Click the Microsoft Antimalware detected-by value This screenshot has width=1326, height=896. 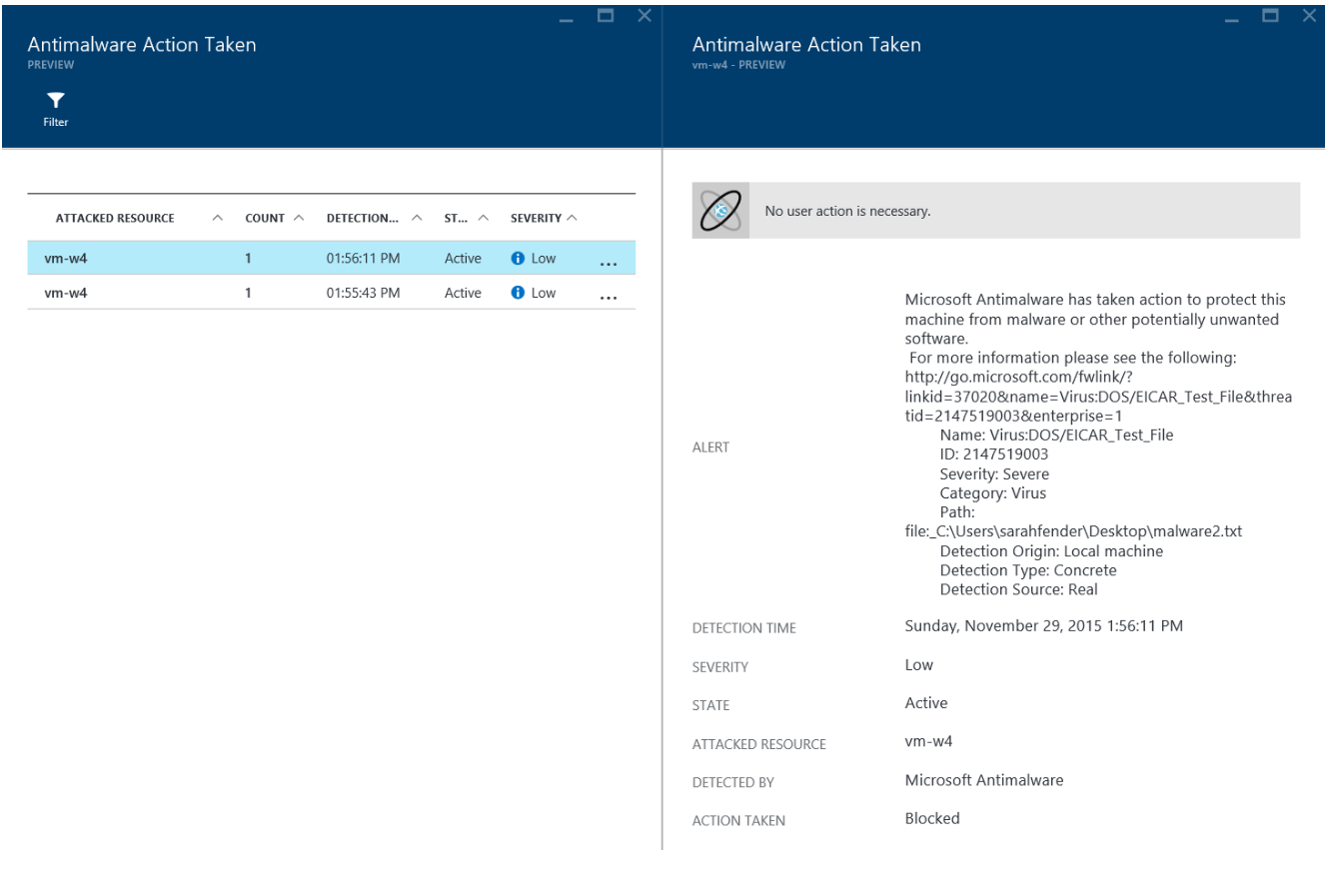[984, 780]
